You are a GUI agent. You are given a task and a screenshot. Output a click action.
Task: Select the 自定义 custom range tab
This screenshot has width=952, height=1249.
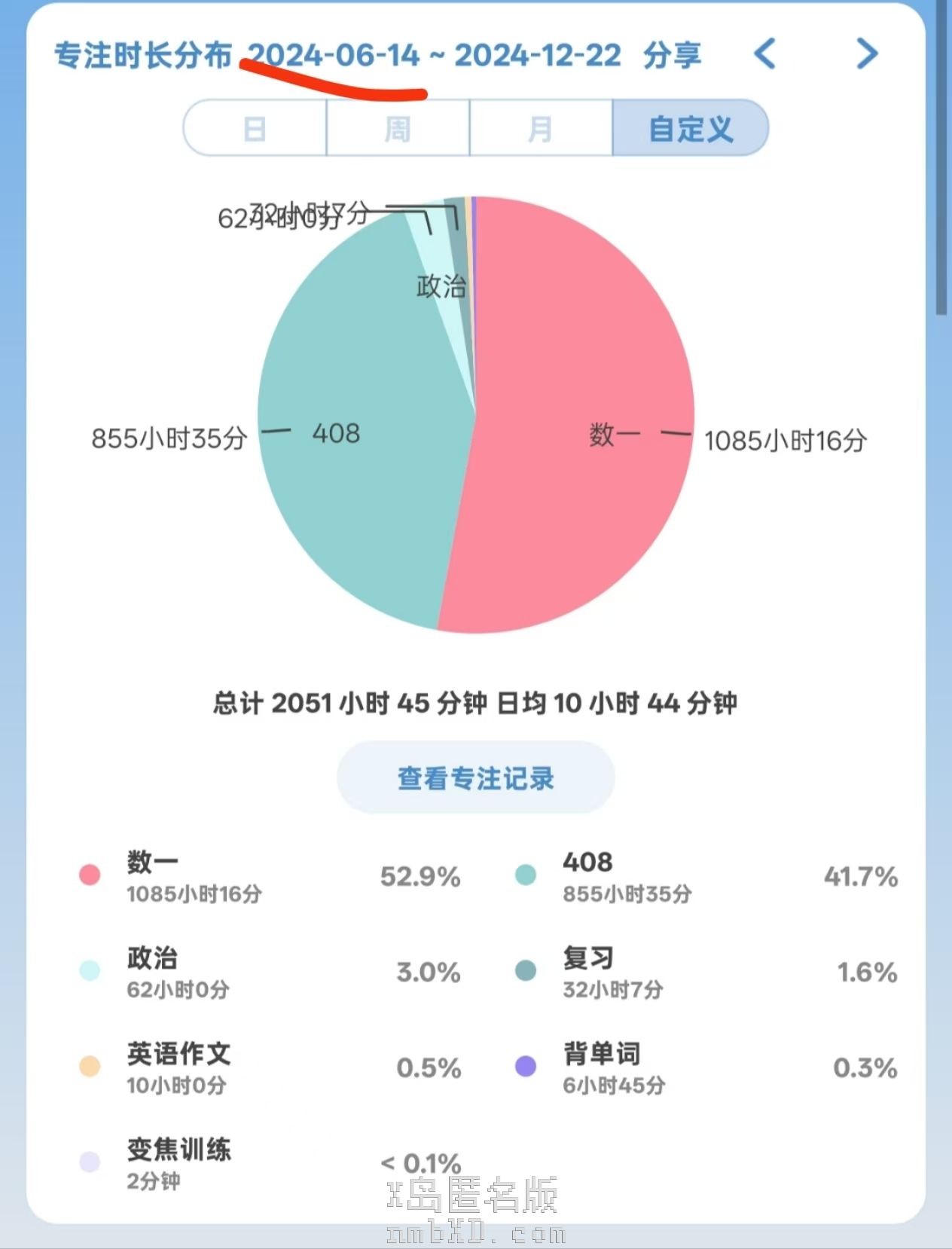(690, 129)
